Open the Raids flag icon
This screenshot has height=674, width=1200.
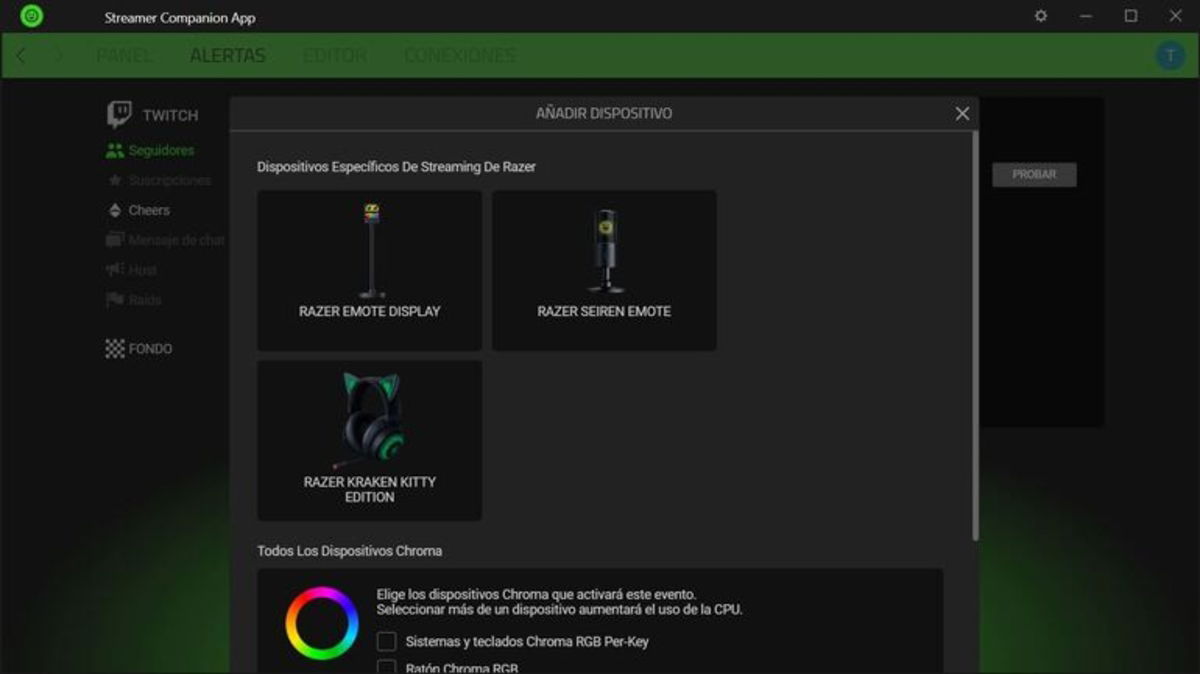point(115,299)
